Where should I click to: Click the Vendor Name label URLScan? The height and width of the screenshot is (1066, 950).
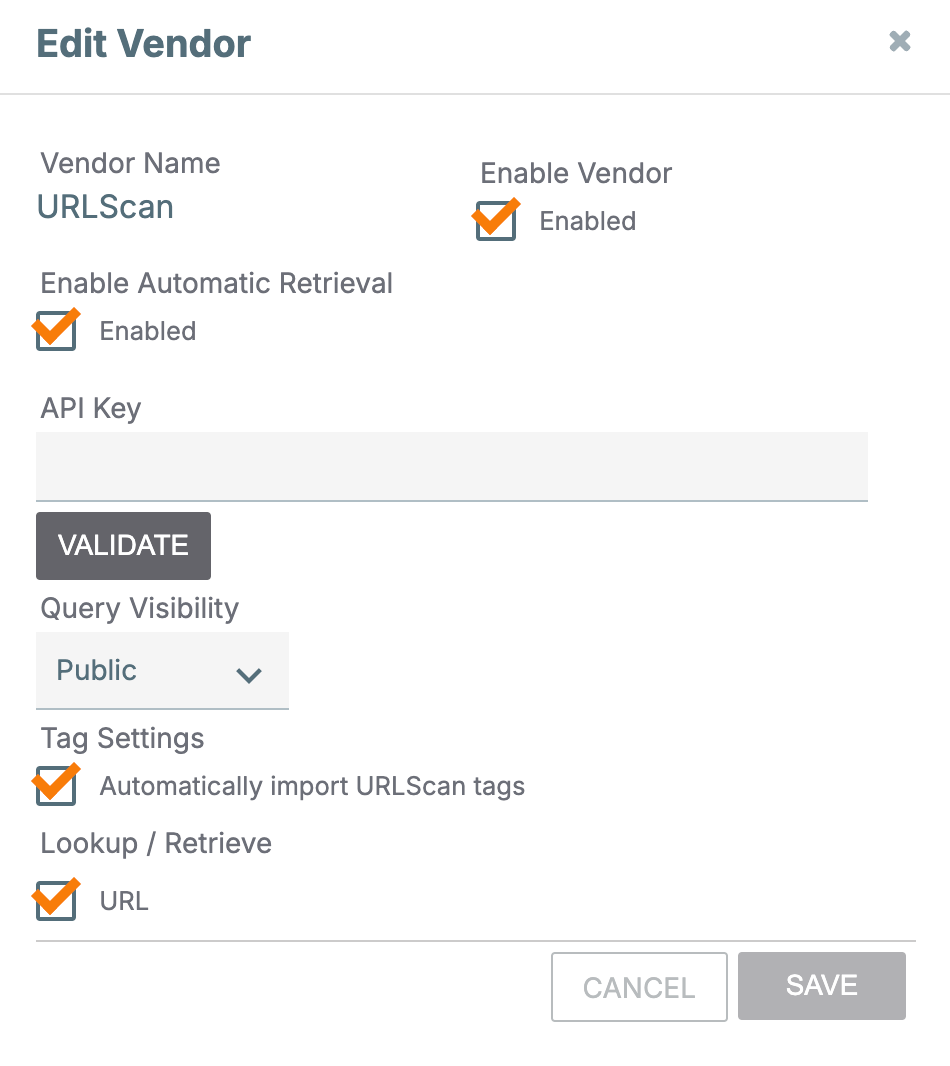tap(105, 207)
